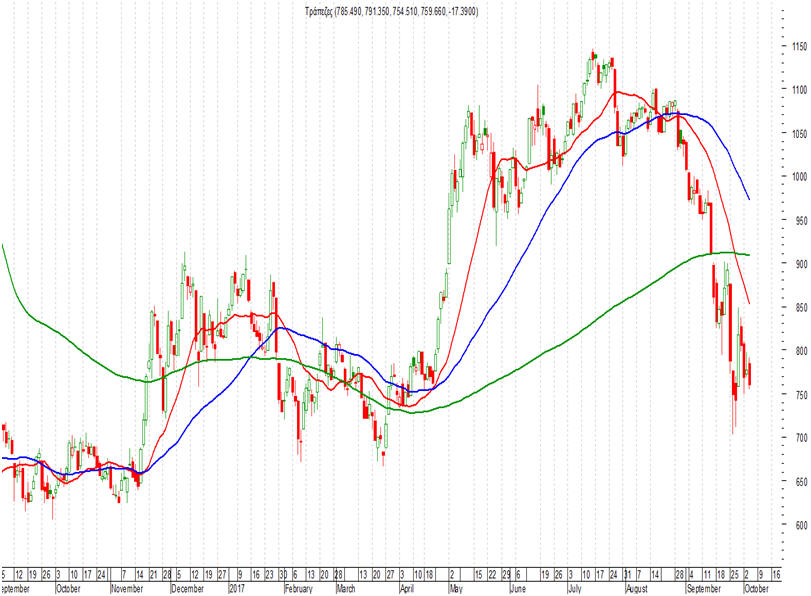Click the 700 price axis label
Screen dimensions: 811x596
tap(801, 438)
